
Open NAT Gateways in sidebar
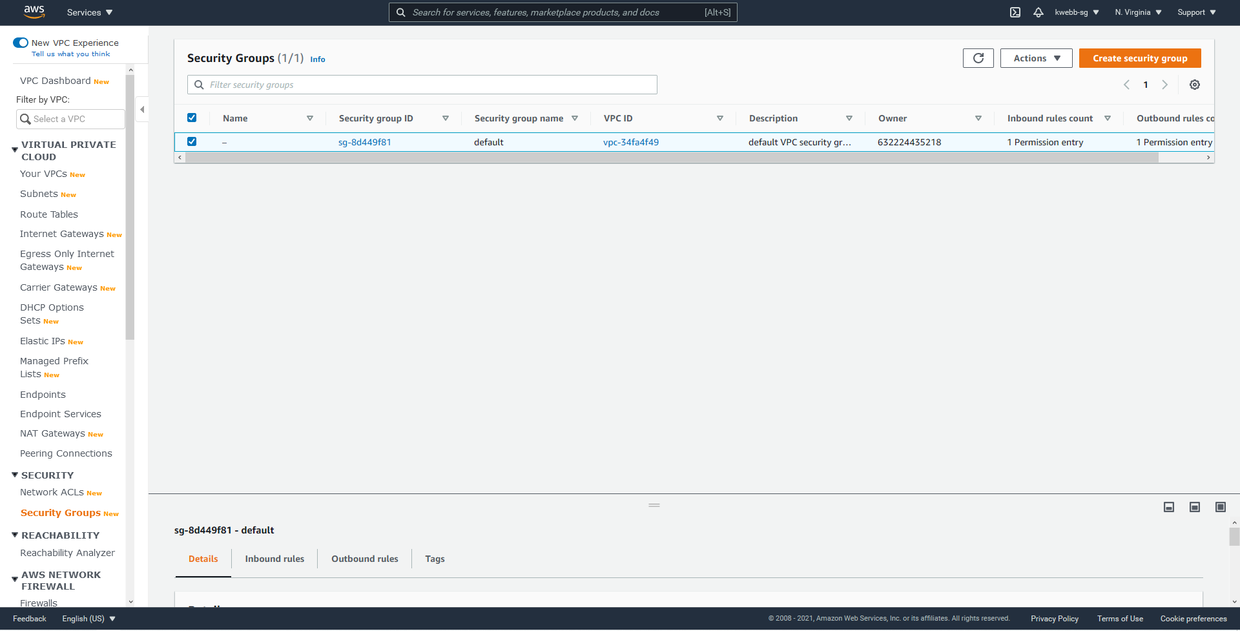coord(52,434)
